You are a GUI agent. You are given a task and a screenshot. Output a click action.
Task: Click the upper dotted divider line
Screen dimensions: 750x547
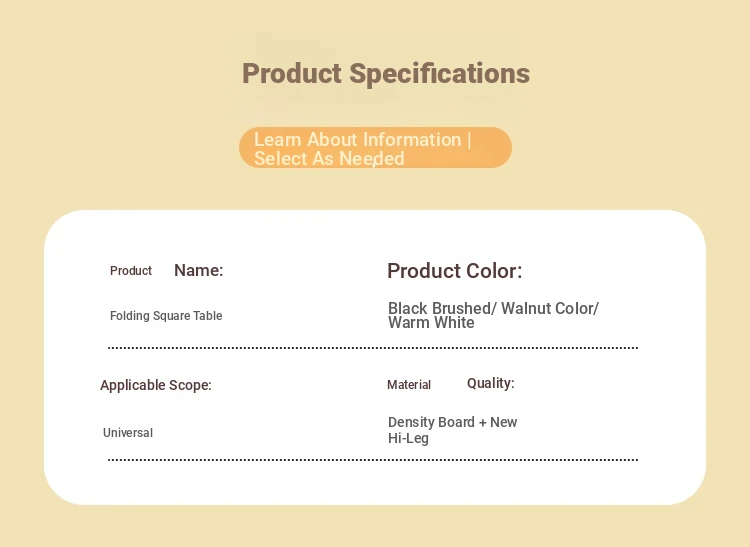373,348
